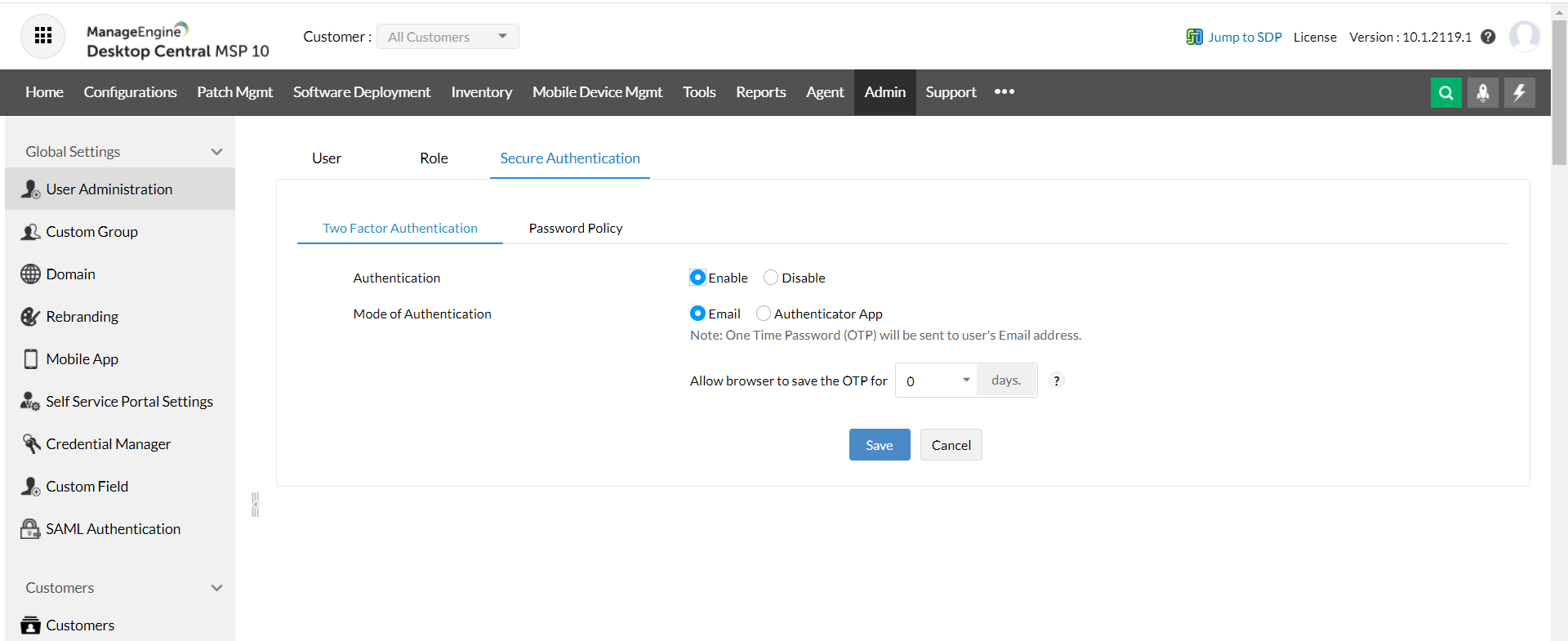The image size is (1568, 641).
Task: Choose Email mode of authentication
Action: point(697,314)
